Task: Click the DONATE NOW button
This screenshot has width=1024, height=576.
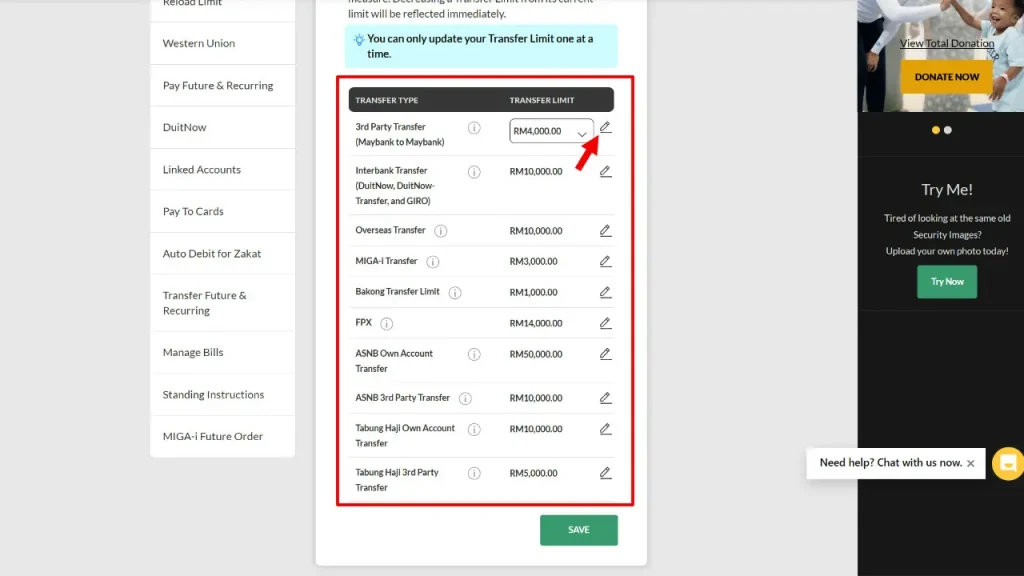Action: pos(947,77)
